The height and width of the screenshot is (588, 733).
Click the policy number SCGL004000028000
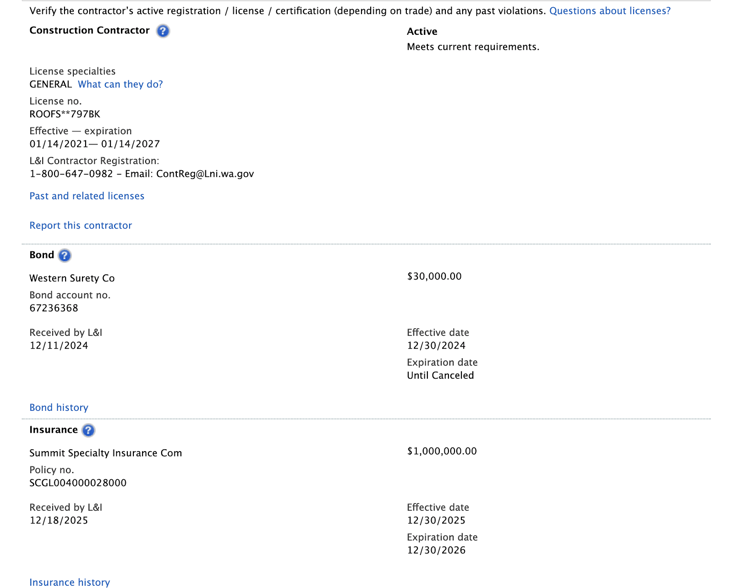click(x=78, y=483)
